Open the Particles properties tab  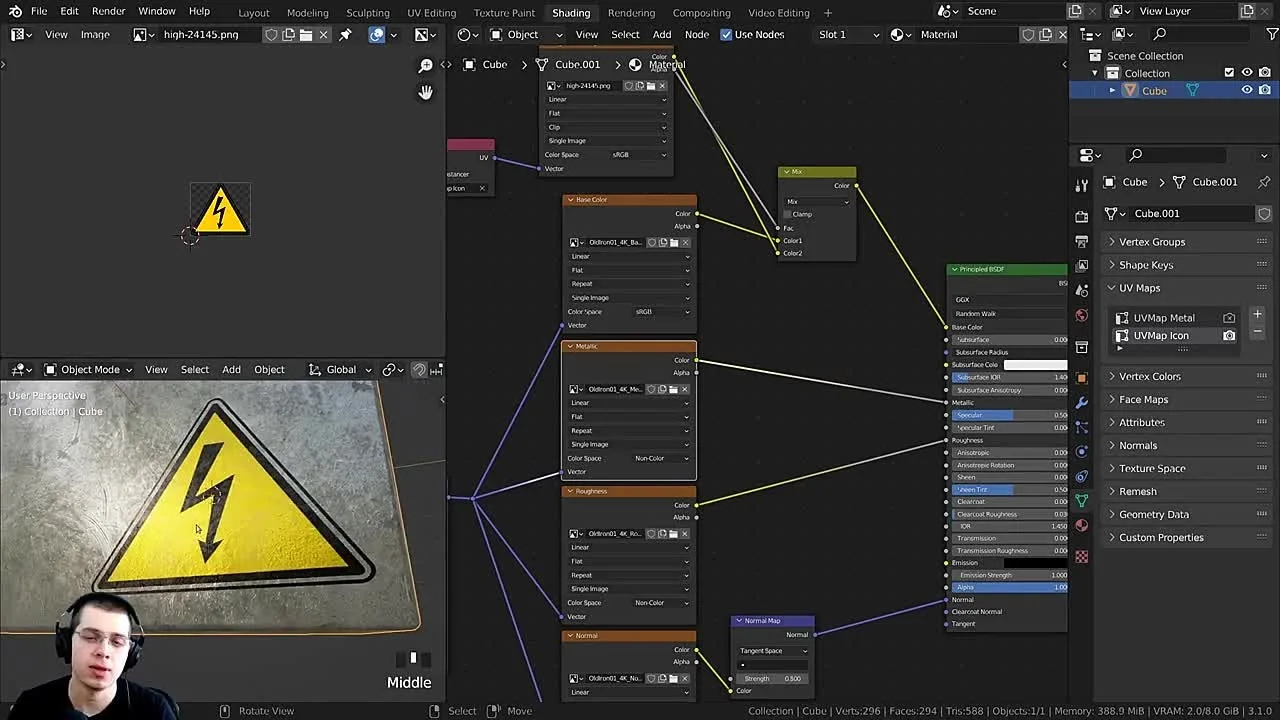(x=1081, y=427)
